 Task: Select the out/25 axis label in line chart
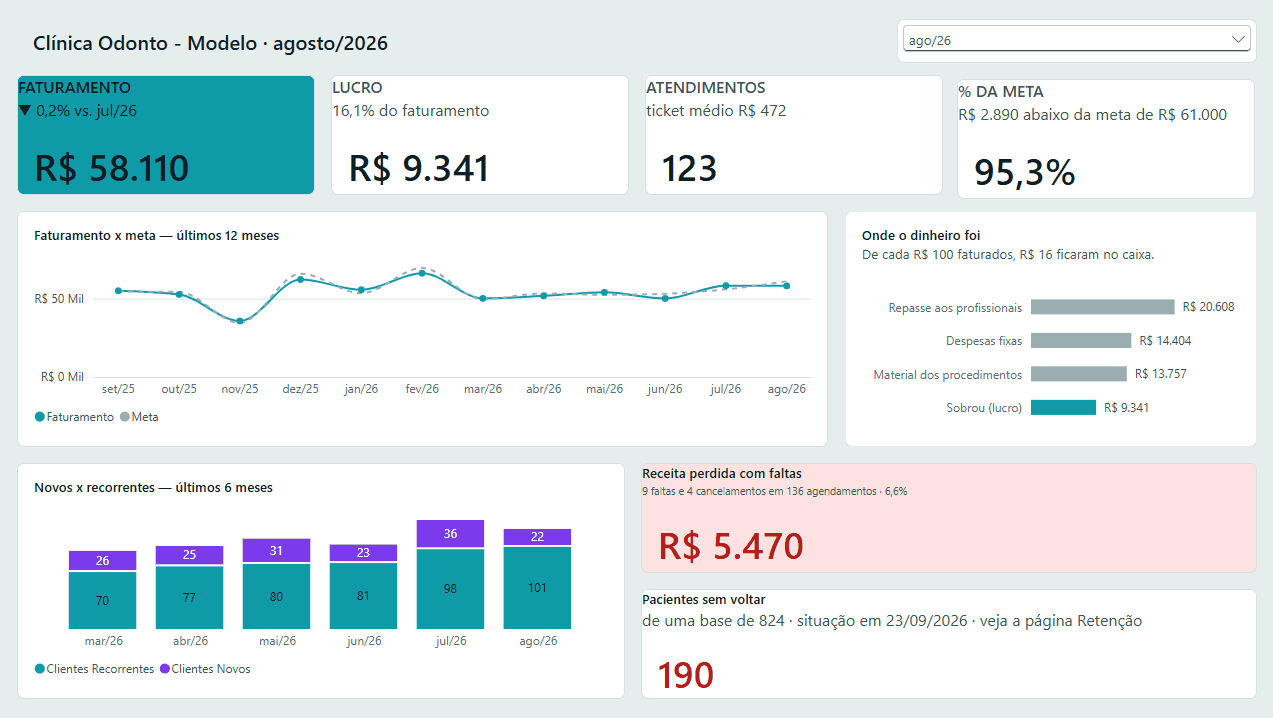(x=179, y=389)
